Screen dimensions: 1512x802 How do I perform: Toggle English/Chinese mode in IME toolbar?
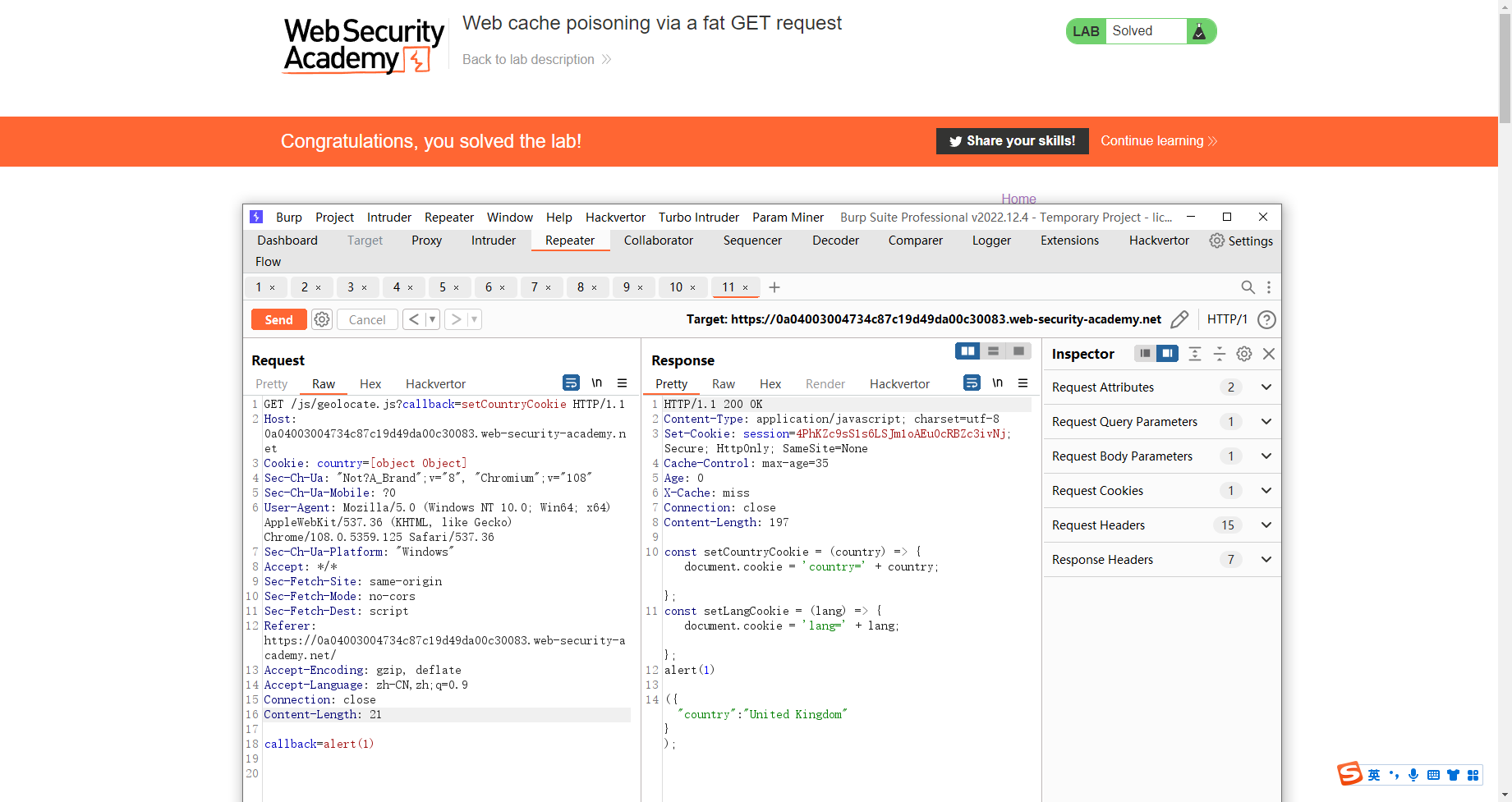[1374, 775]
